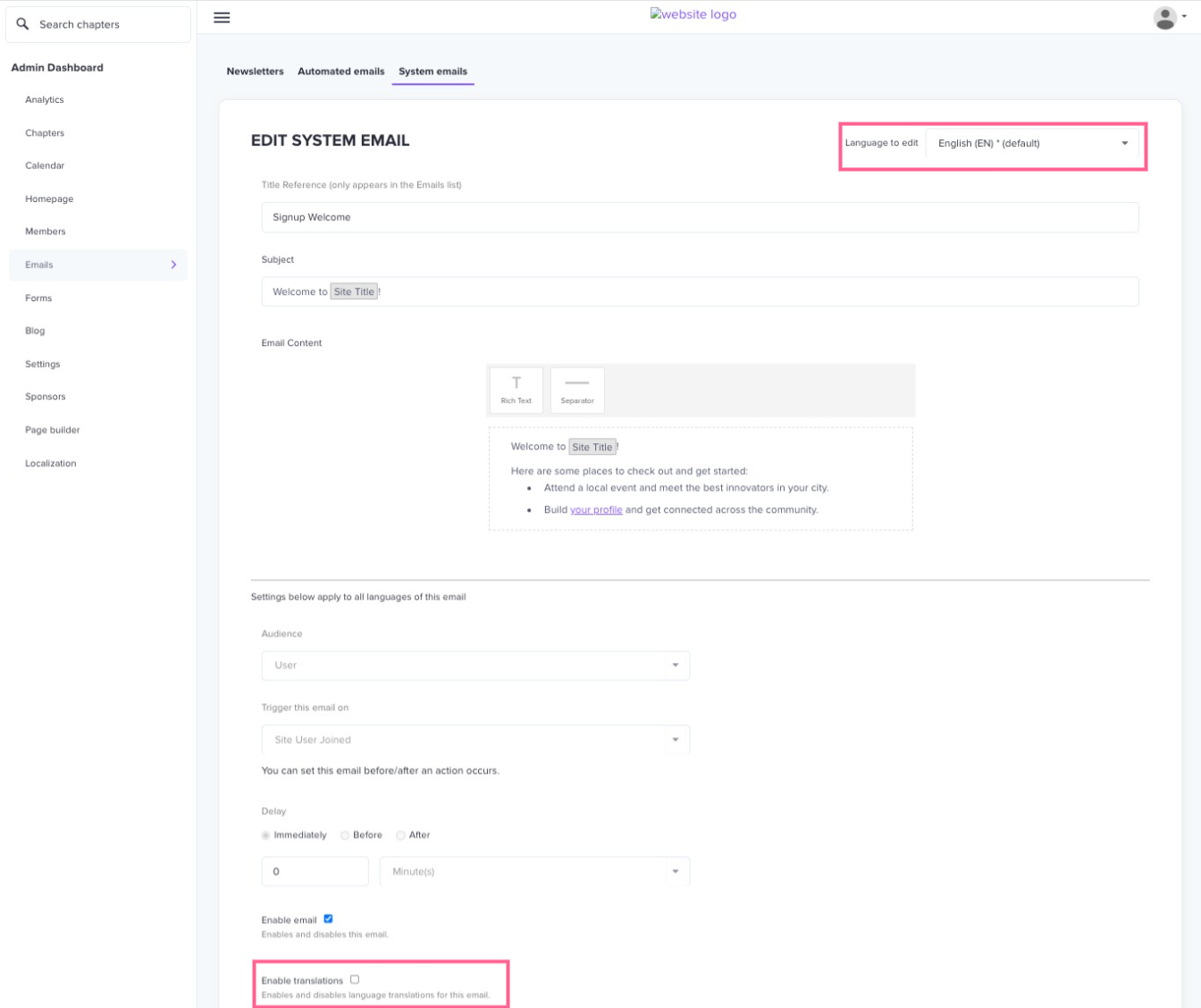Check the Enable translations checkbox

pos(355,979)
